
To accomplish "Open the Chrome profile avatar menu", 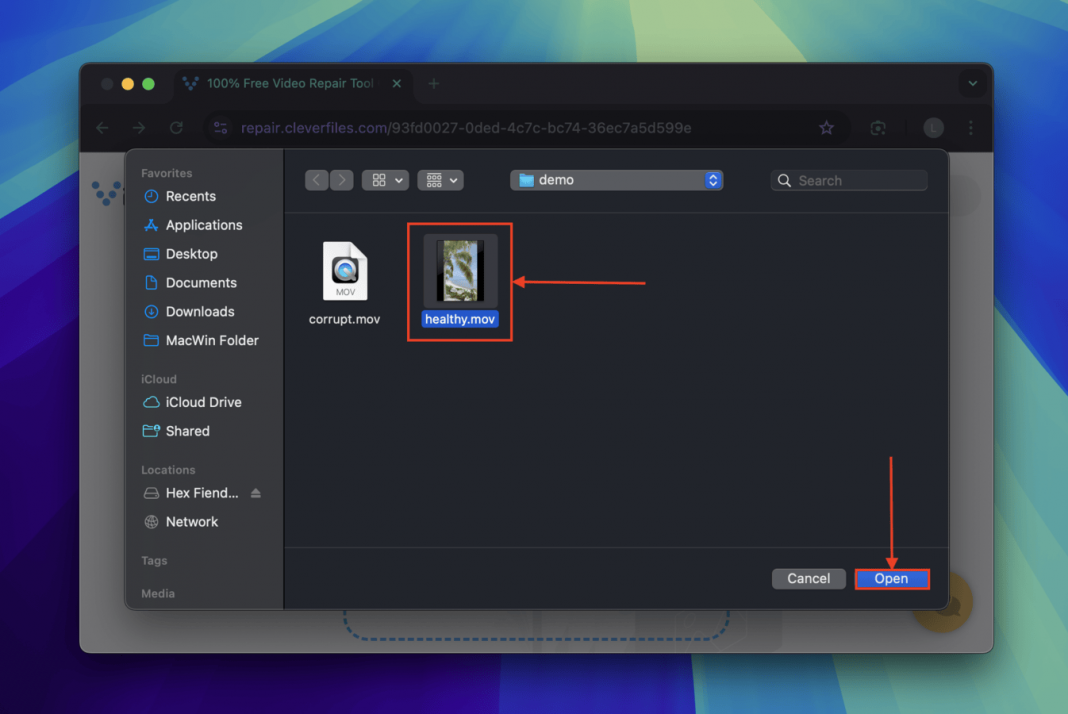I will tap(932, 128).
